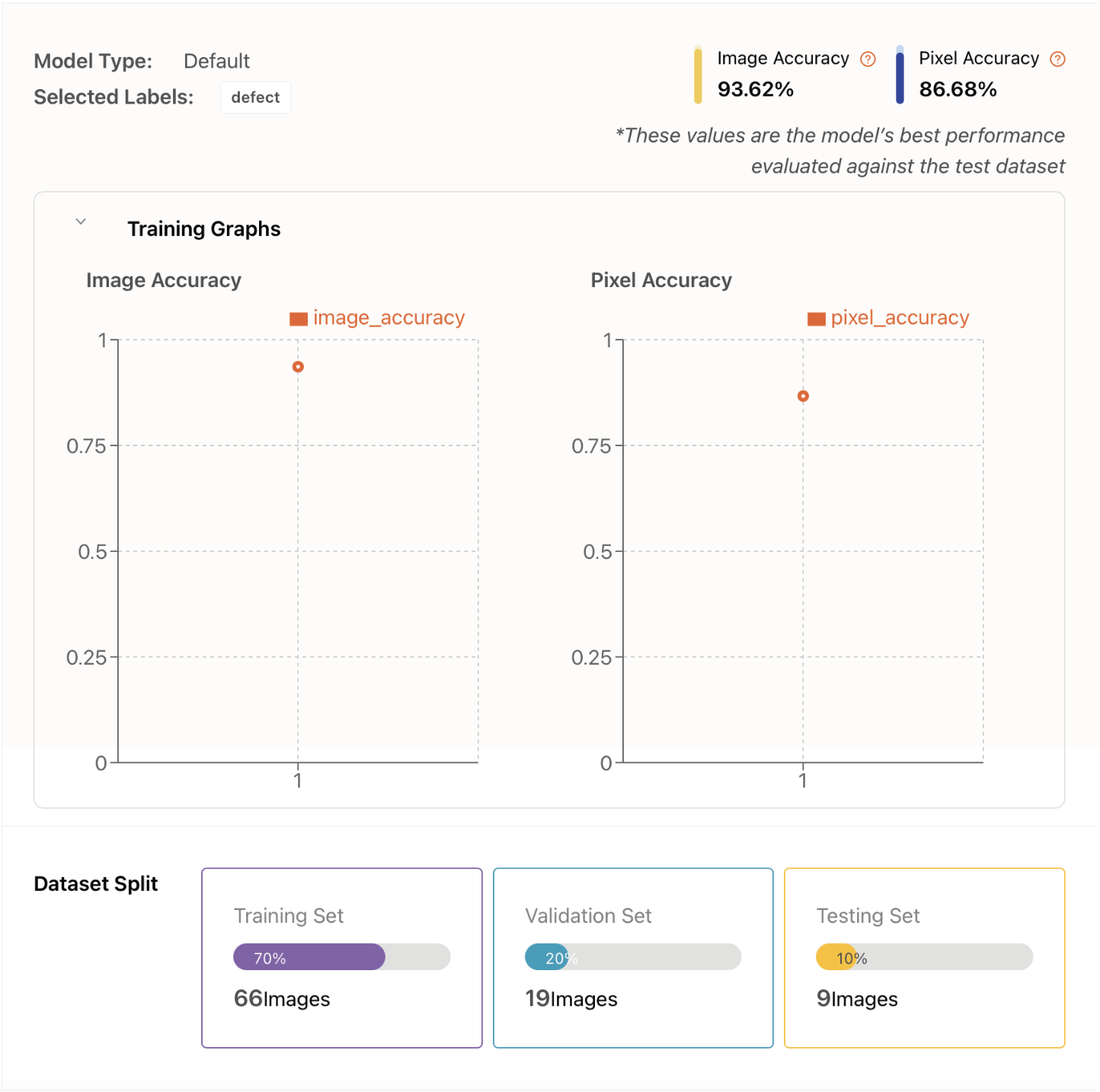Click the Training Graphs section title

[x=203, y=229]
